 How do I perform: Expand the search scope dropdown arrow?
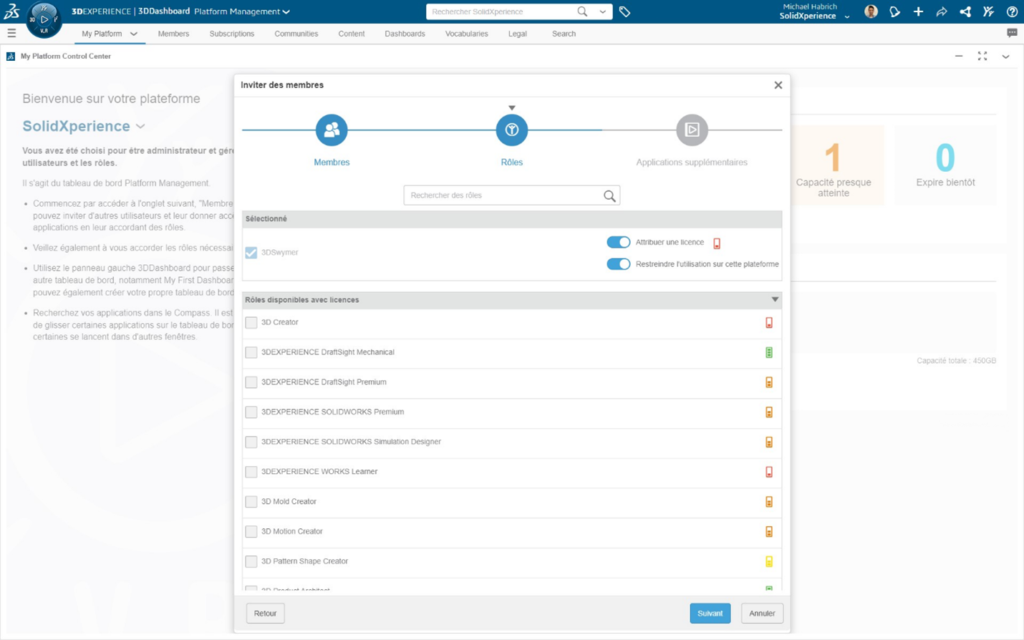click(602, 11)
